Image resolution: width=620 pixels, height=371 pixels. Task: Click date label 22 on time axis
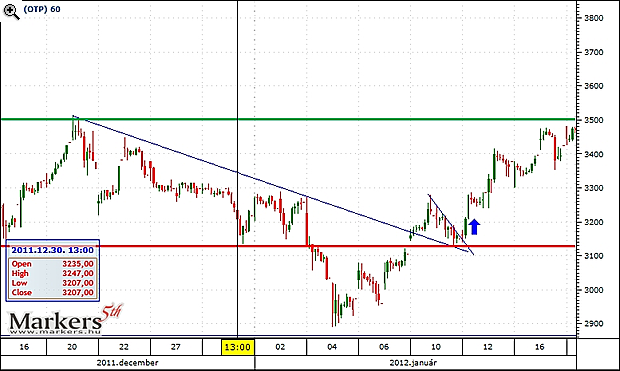coord(124,347)
